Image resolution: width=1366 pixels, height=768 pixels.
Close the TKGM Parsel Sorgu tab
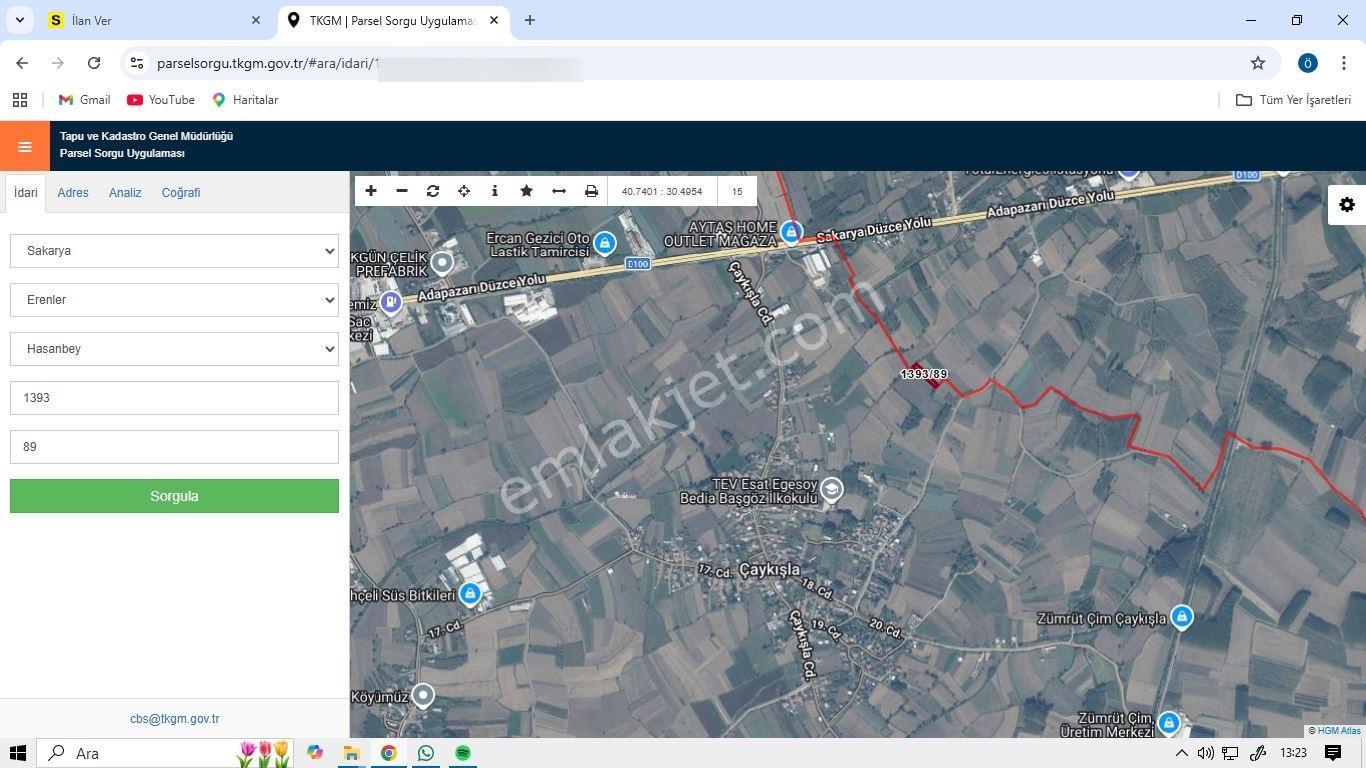pos(494,20)
